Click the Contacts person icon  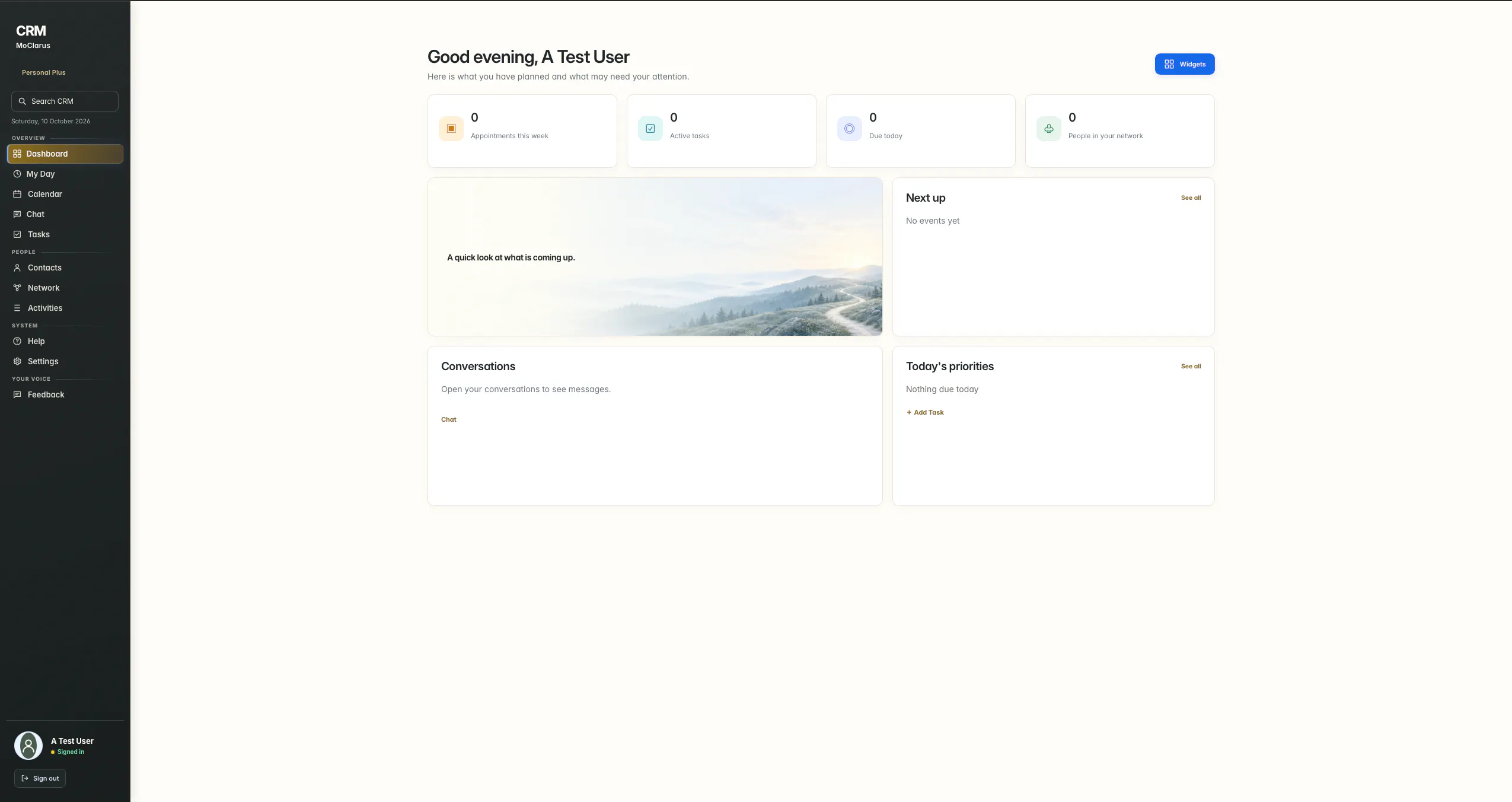17,268
